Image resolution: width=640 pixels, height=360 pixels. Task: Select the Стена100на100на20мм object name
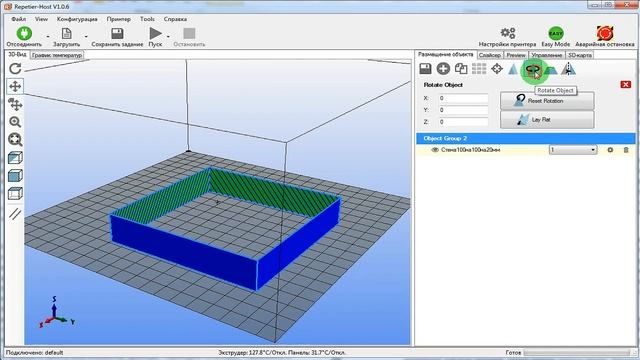[471, 150]
